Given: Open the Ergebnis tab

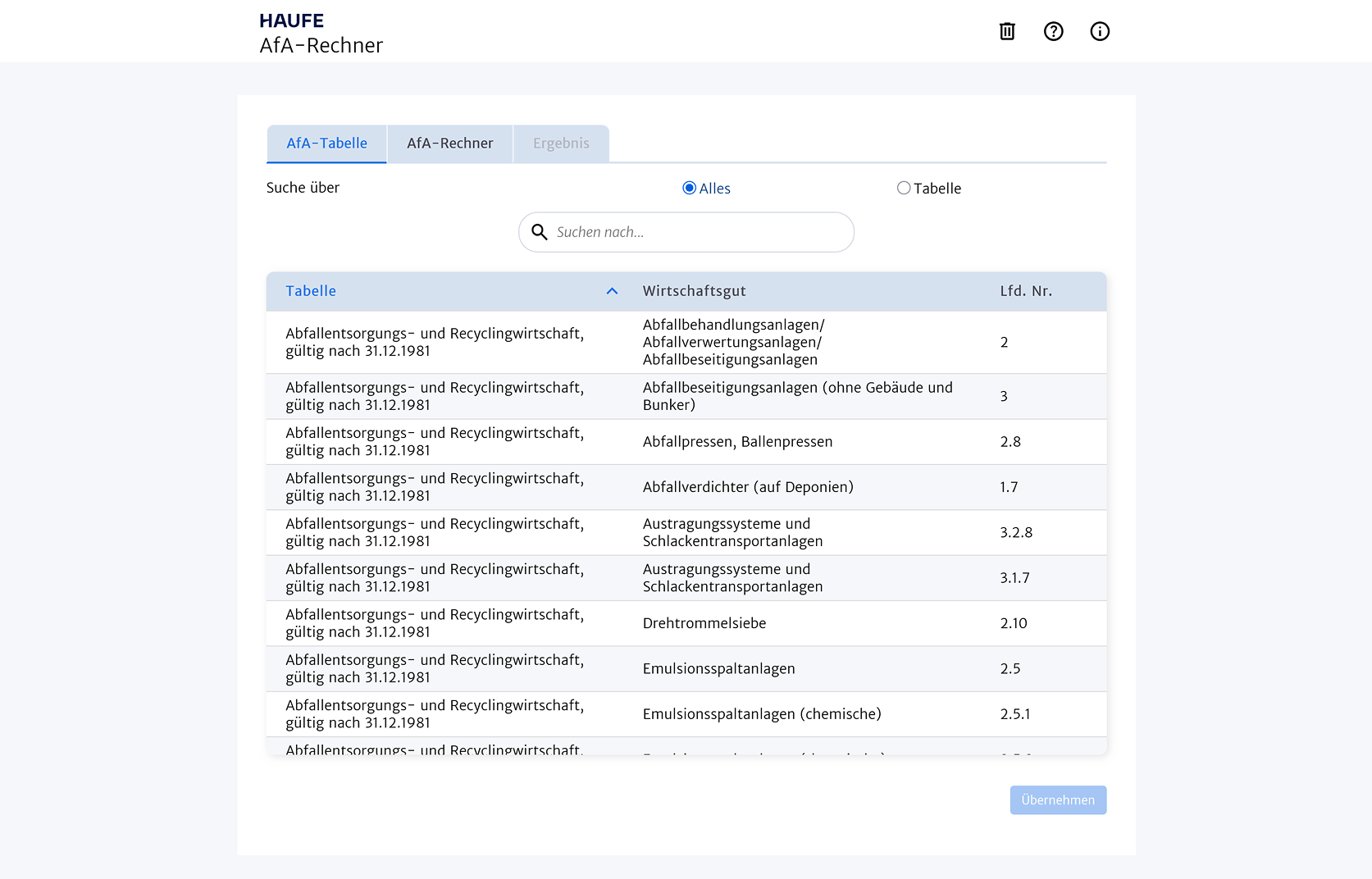Looking at the screenshot, I should click(561, 143).
